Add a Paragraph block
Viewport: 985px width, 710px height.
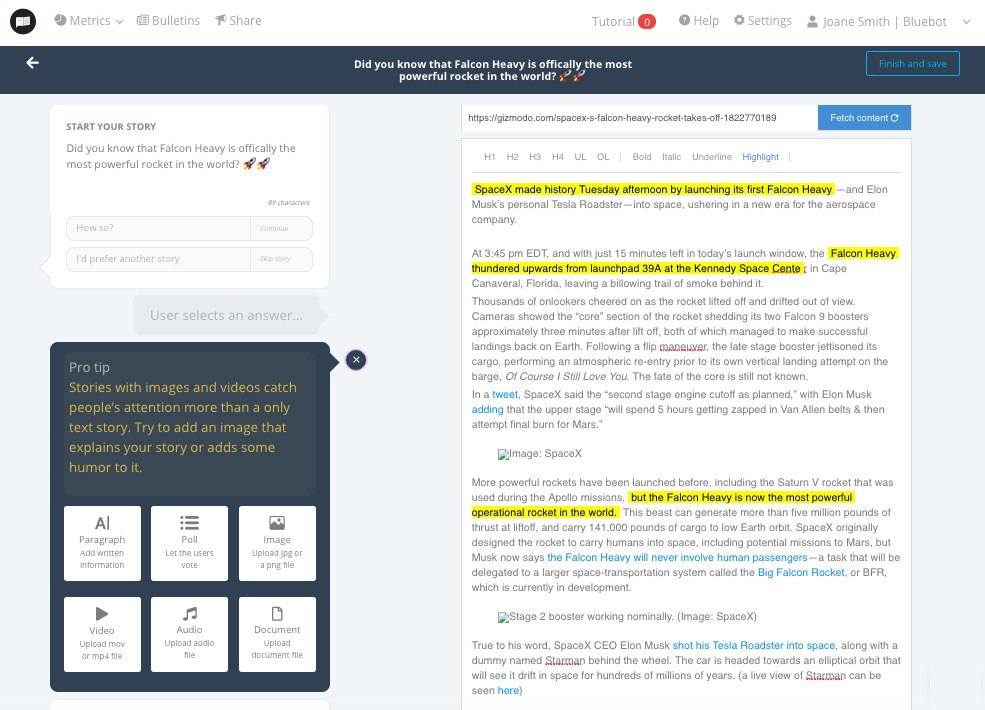coord(102,543)
